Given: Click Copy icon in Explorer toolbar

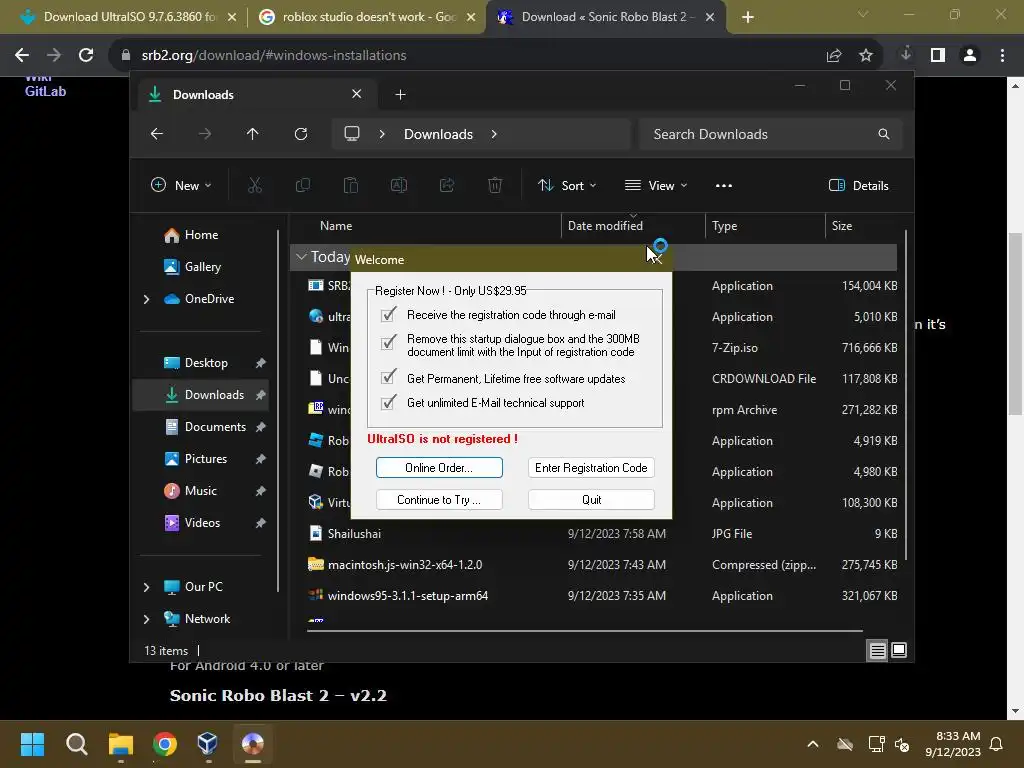Looking at the screenshot, I should (x=302, y=185).
